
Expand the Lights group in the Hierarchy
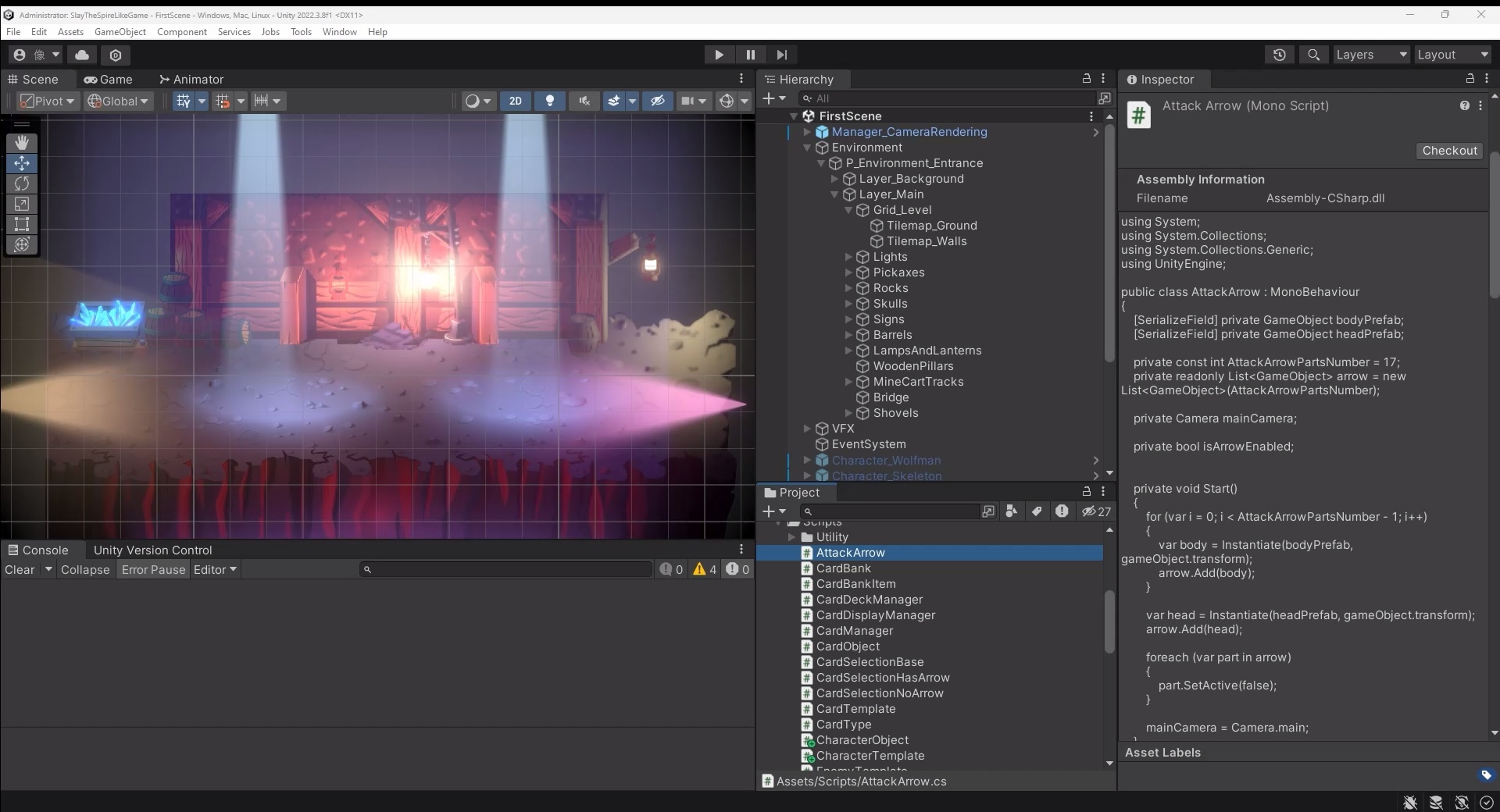coord(849,257)
